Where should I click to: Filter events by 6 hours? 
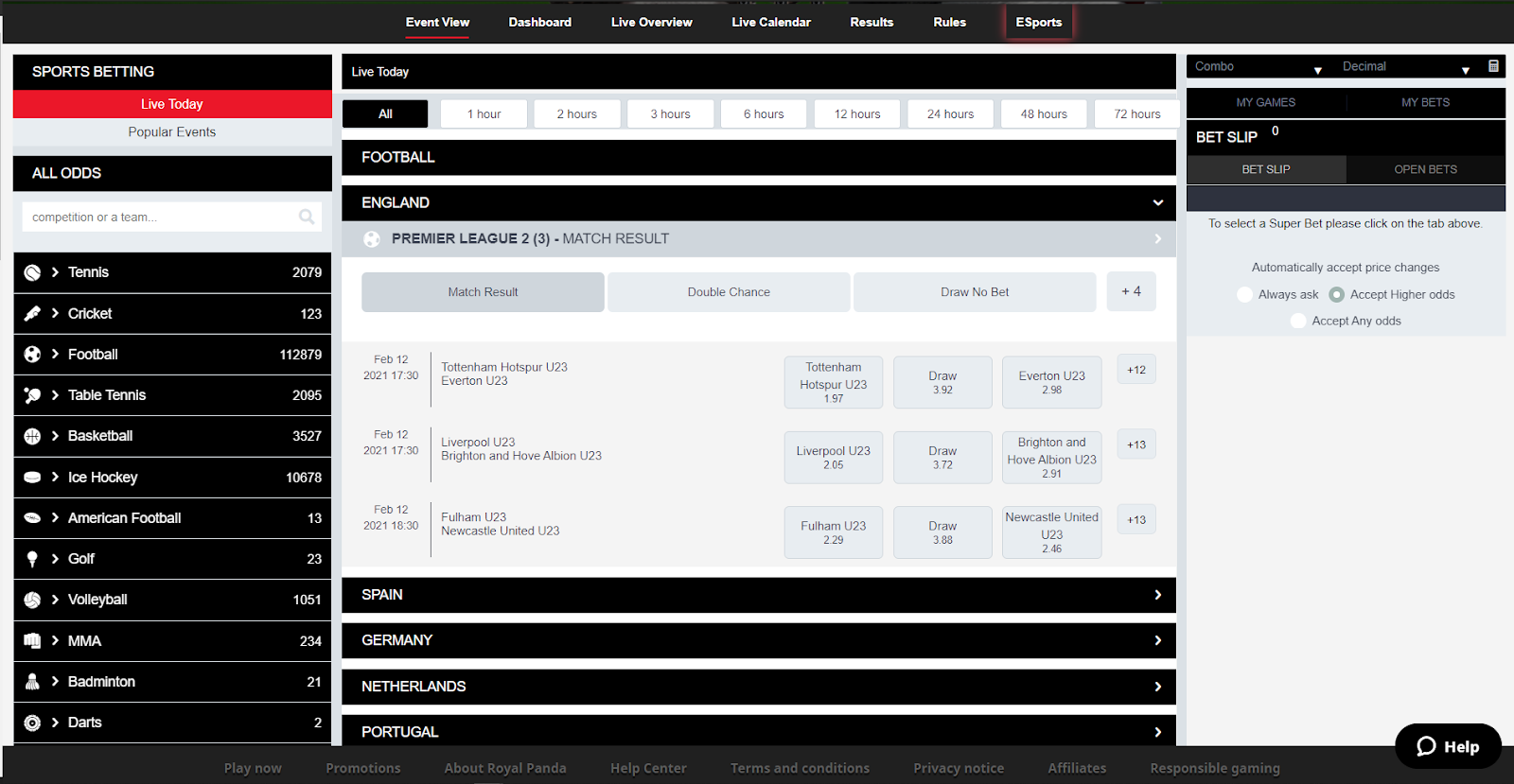[764, 113]
